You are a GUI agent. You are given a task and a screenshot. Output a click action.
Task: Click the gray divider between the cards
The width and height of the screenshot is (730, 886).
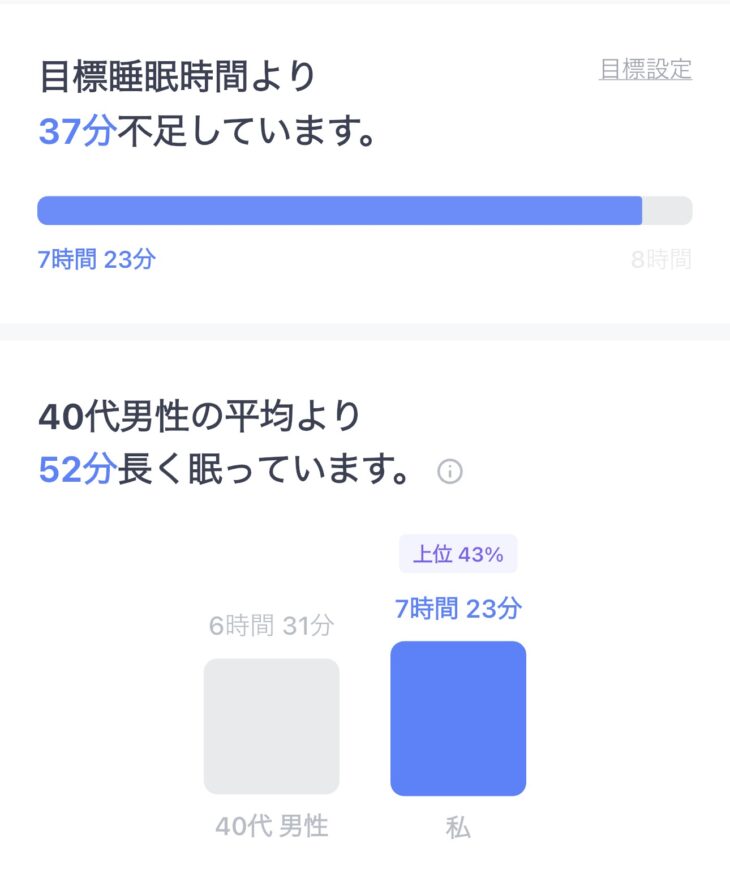click(x=365, y=331)
